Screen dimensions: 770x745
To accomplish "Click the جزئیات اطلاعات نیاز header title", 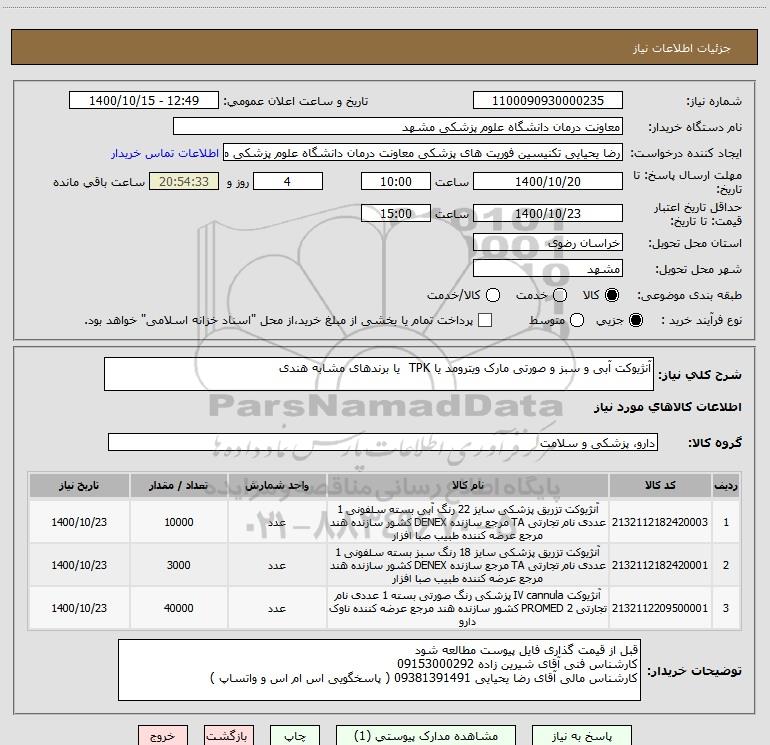I will coord(681,48).
